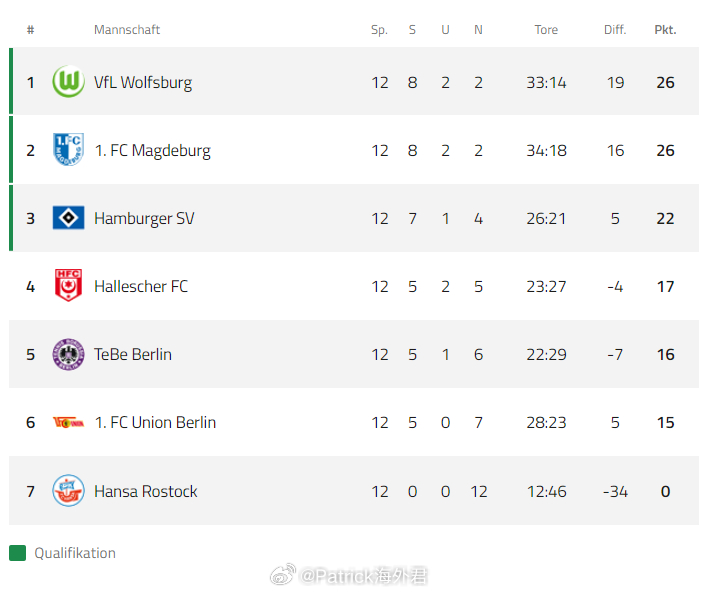This screenshot has height=593, width=702.
Task: Click the Hamburger SV diamond logo
Action: click(68, 218)
